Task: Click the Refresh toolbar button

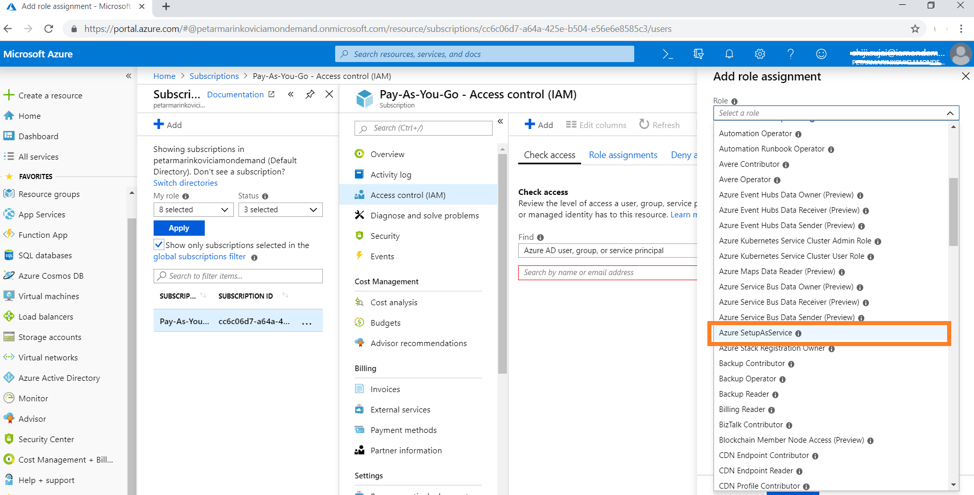Action: pyautogui.click(x=659, y=125)
